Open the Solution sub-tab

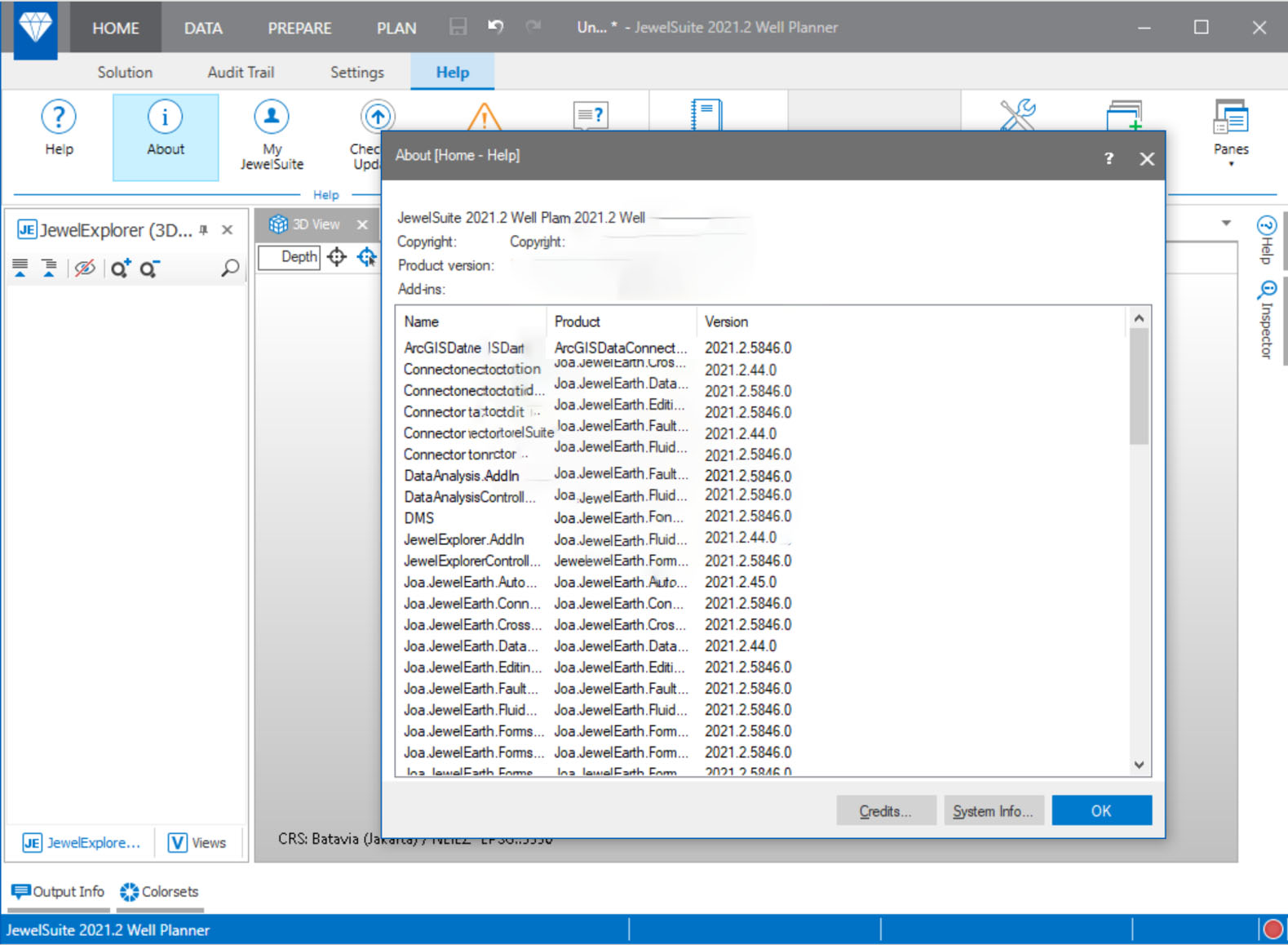pyautogui.click(x=125, y=72)
